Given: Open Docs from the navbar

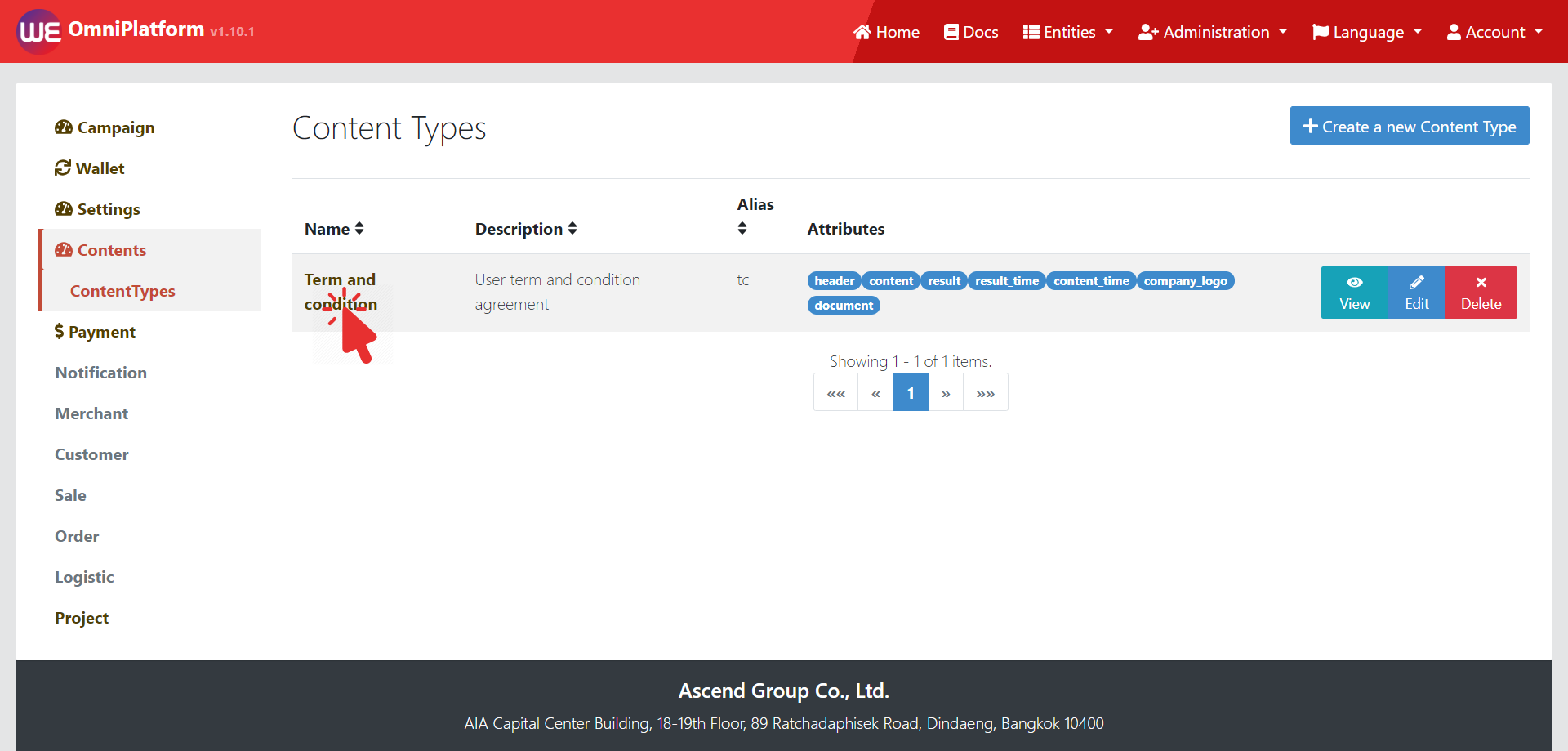Looking at the screenshot, I should [971, 32].
